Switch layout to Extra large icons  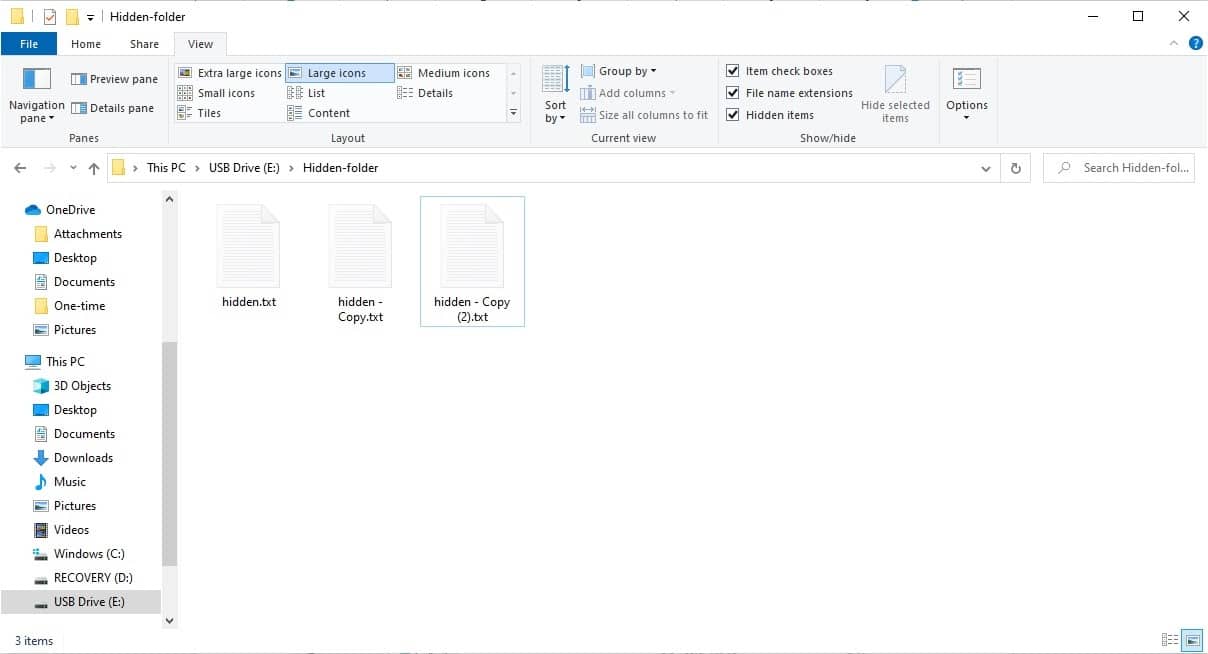point(230,72)
